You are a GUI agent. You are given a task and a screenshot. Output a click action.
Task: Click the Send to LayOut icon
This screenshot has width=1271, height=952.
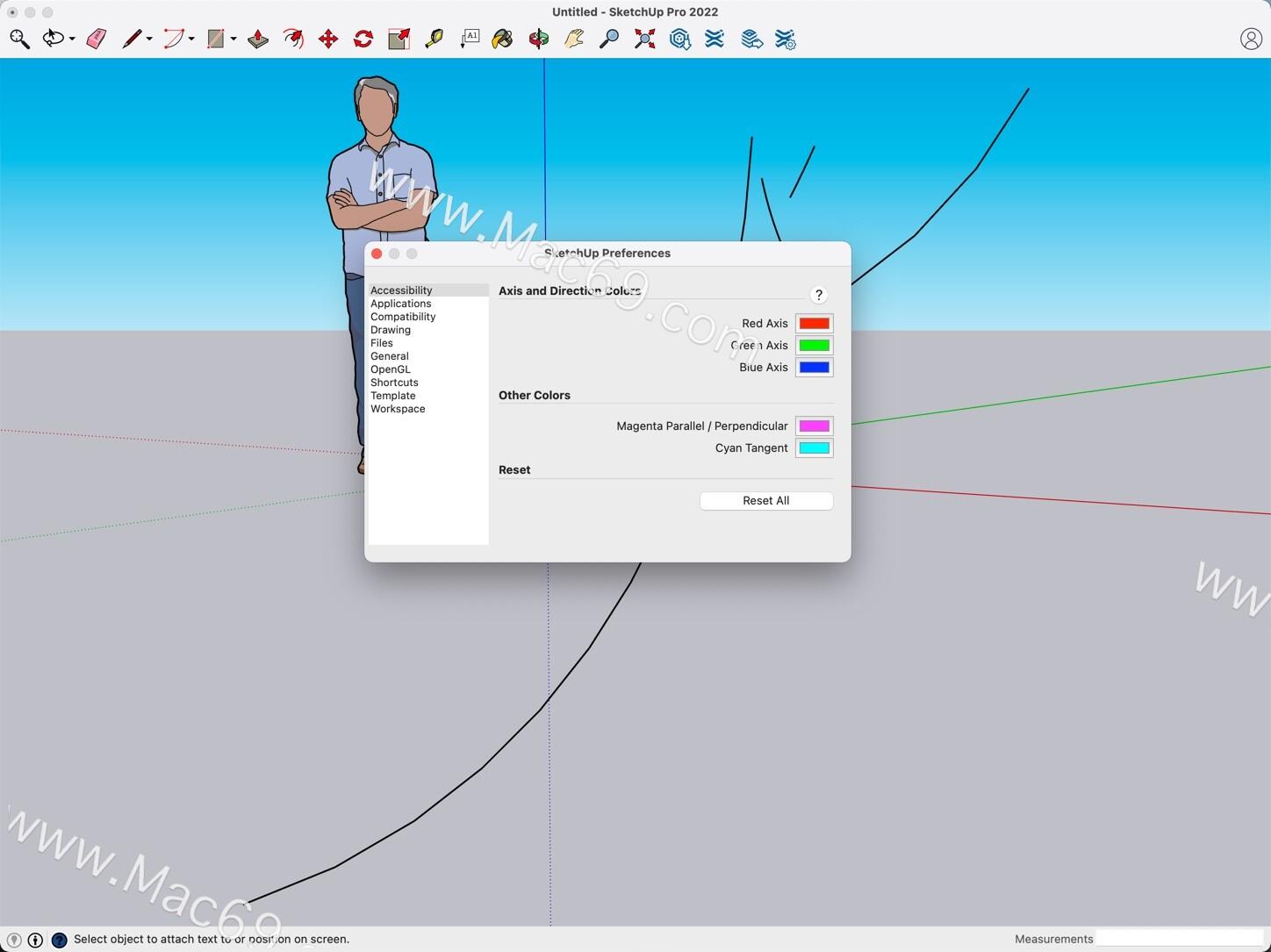750,39
